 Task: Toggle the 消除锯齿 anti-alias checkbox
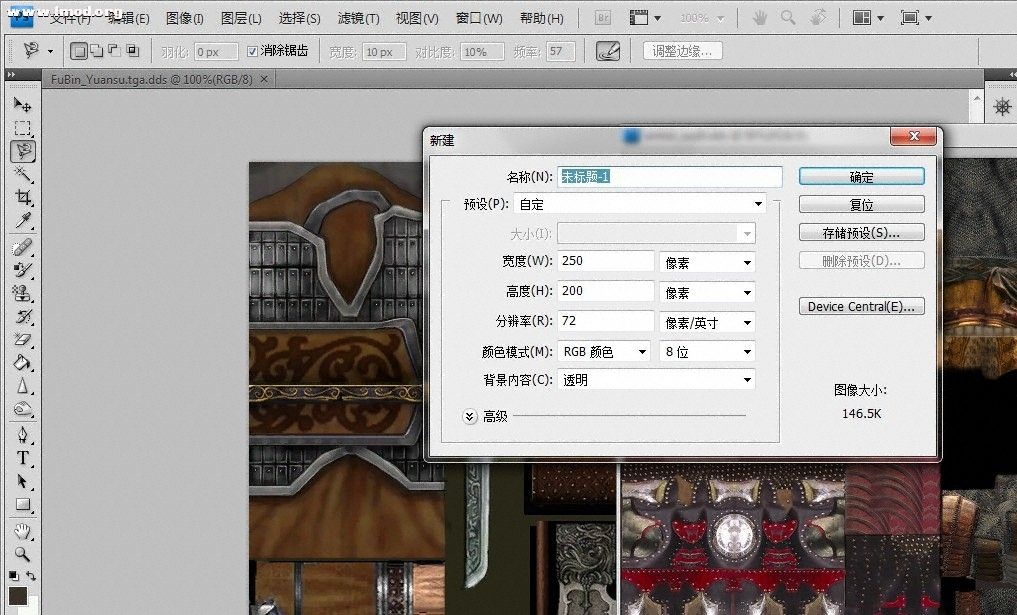point(252,51)
